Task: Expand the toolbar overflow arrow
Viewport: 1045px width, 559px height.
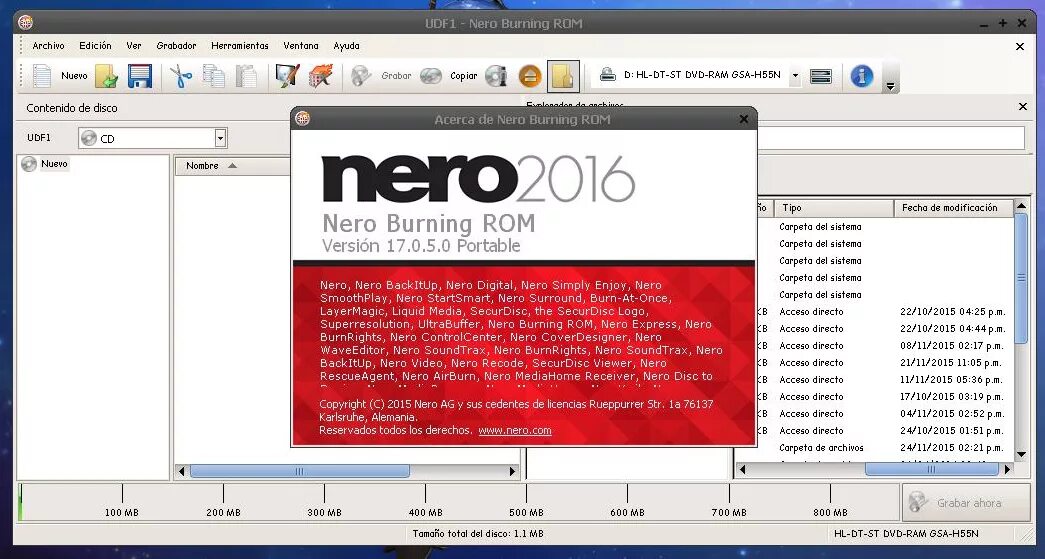Action: pyautogui.click(x=890, y=85)
